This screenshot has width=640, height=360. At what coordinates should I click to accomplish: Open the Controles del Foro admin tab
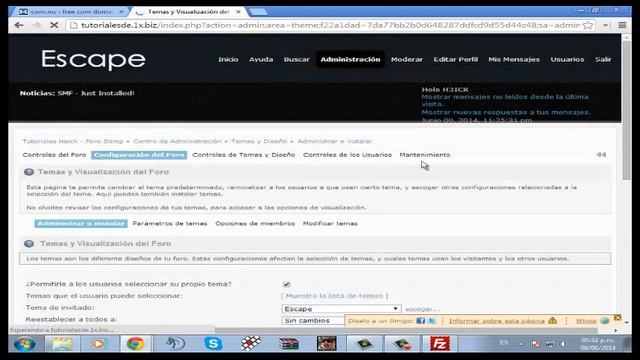[54, 155]
